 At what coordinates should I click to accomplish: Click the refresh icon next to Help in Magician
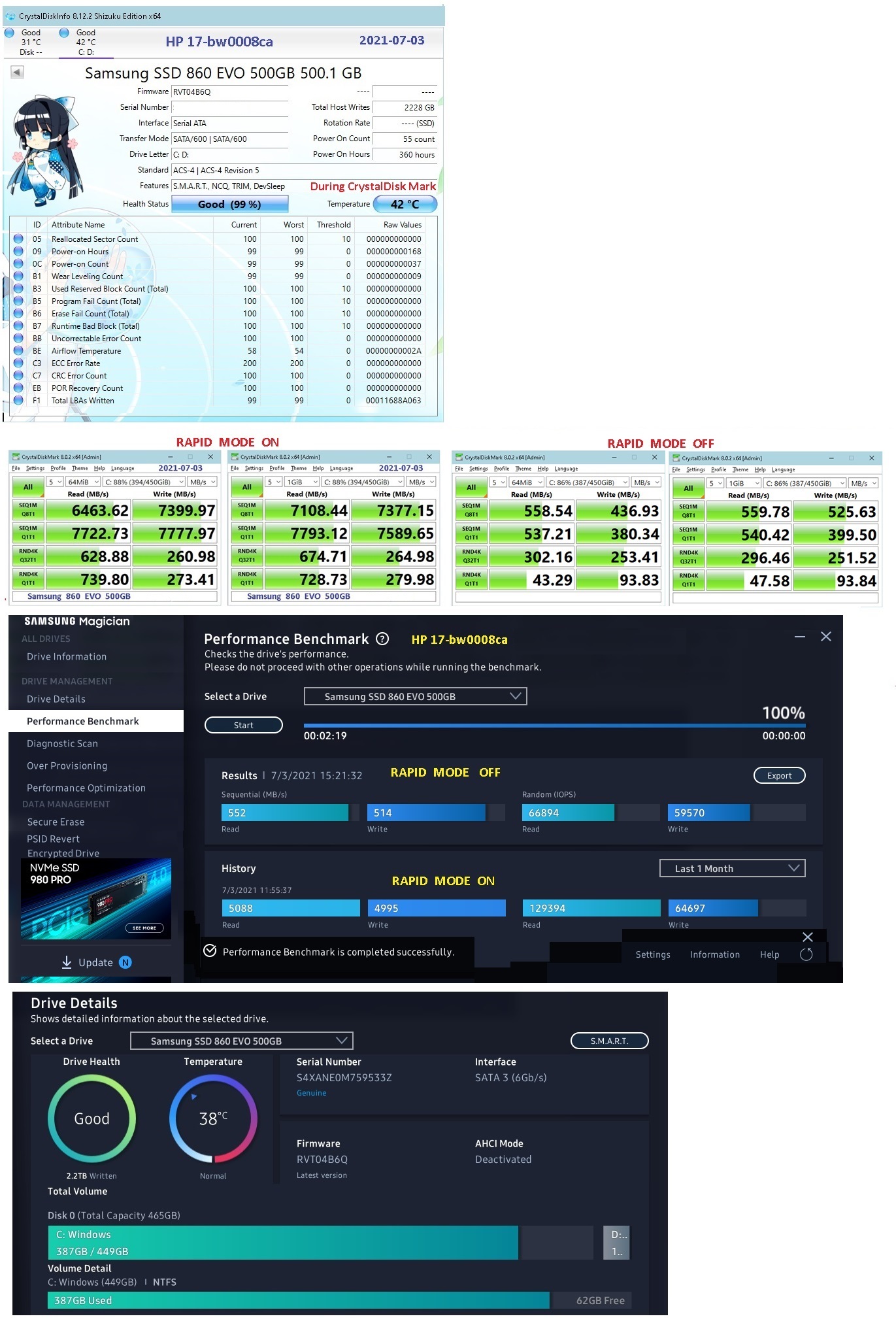click(x=806, y=954)
